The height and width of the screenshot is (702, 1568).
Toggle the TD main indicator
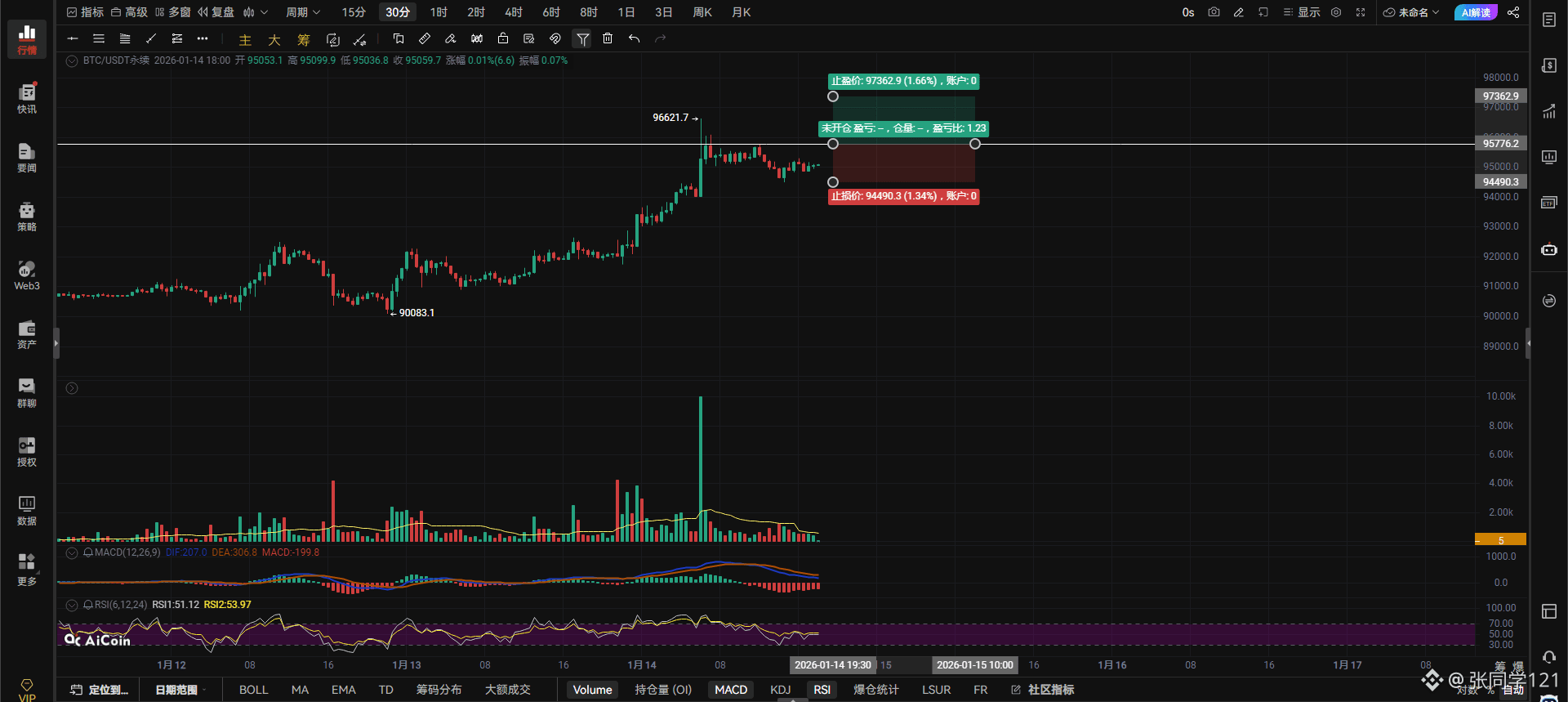pos(386,690)
